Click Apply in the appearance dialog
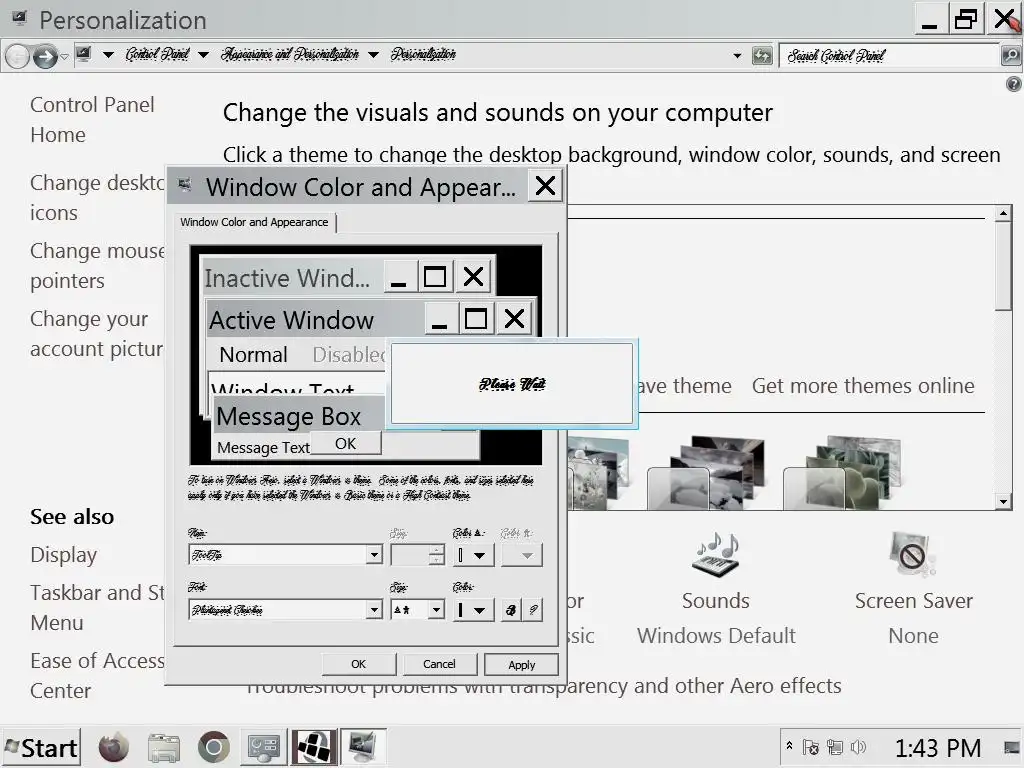Image resolution: width=1024 pixels, height=768 pixels. coord(521,665)
